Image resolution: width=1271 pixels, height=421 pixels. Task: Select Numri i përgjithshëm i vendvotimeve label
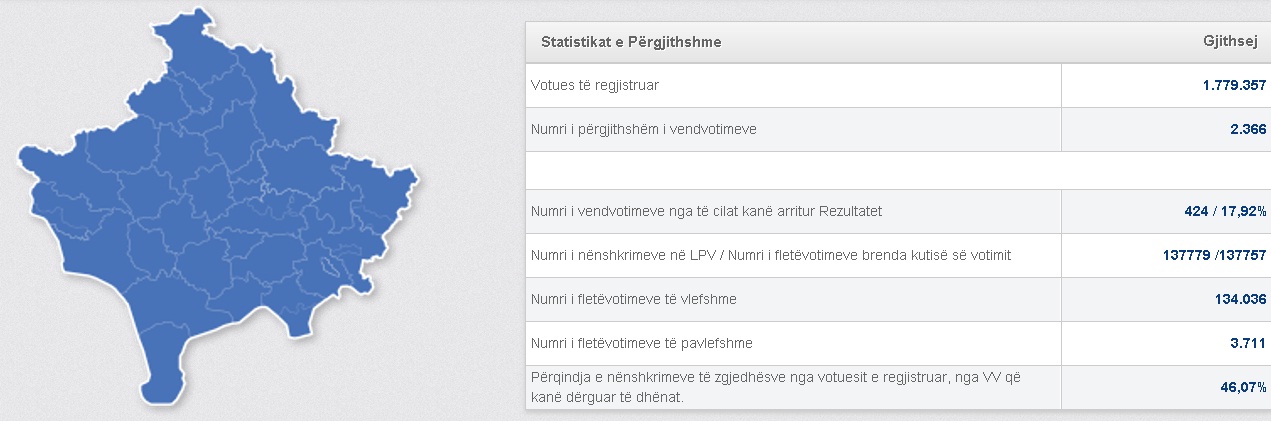pos(650,129)
